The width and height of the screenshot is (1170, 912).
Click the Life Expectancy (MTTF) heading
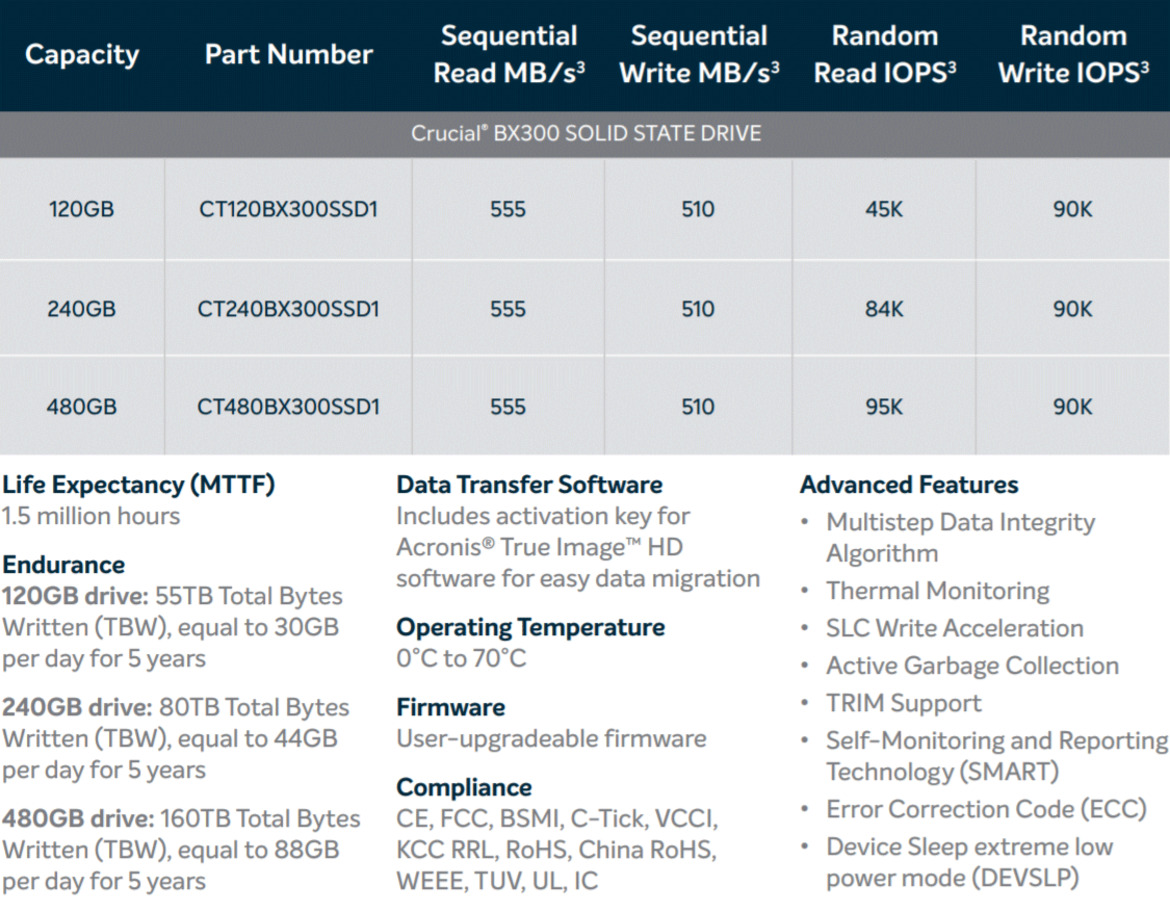click(x=139, y=485)
